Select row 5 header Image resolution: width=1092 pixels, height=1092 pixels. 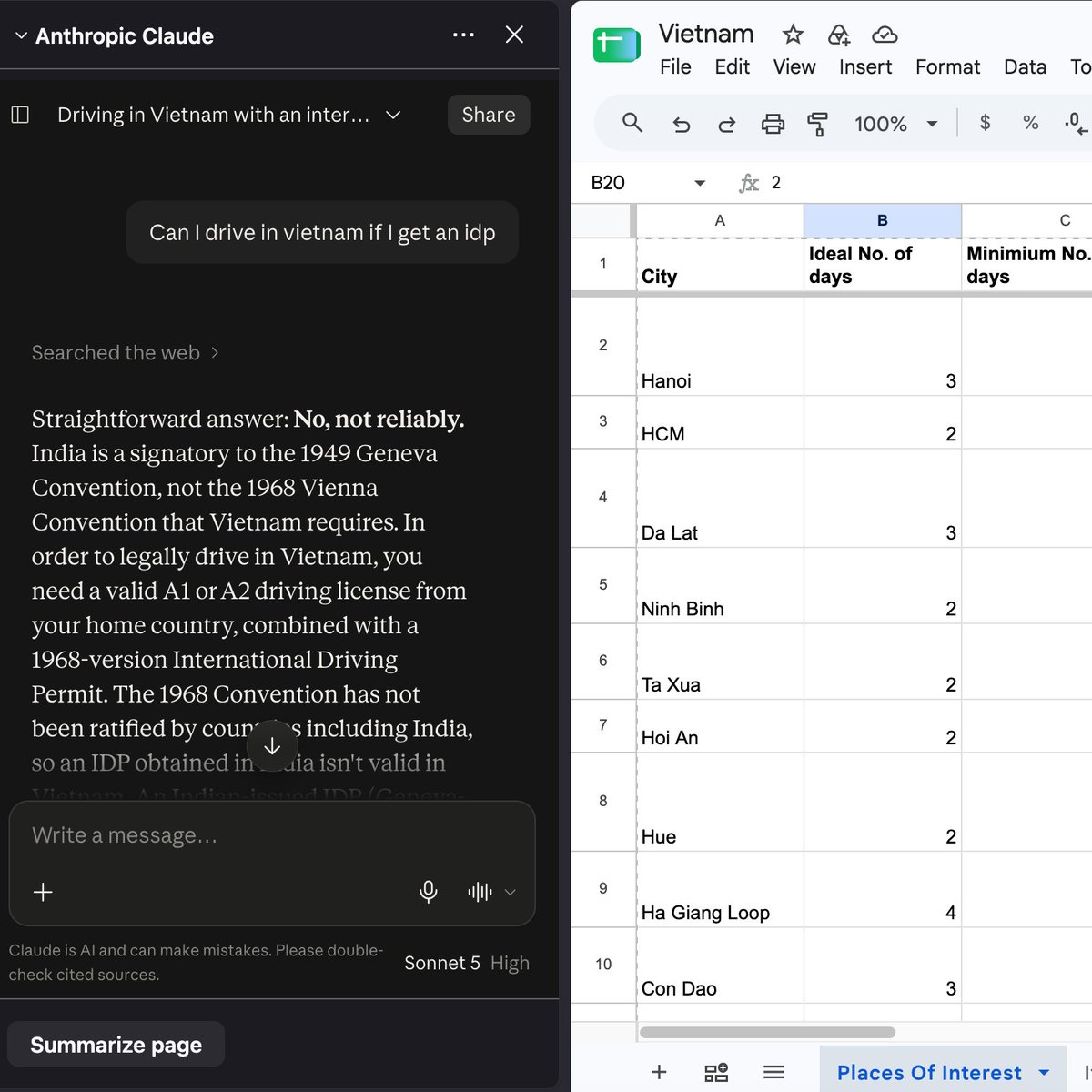click(x=602, y=585)
